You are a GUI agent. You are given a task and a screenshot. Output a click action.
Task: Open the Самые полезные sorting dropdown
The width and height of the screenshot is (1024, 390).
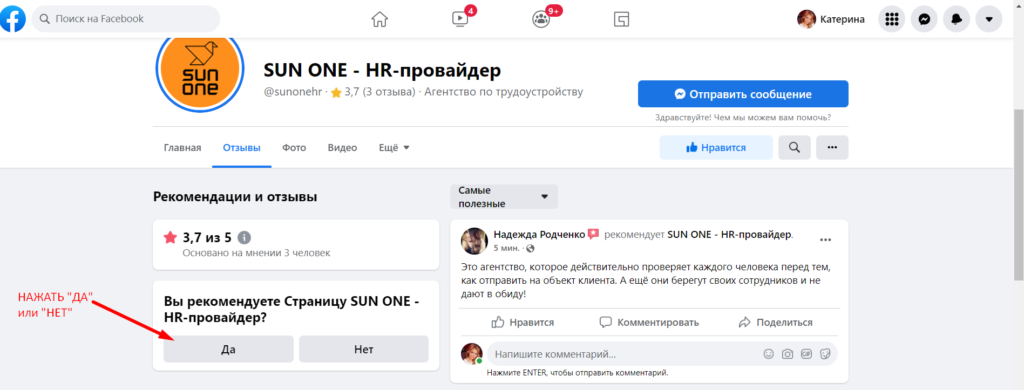(504, 197)
